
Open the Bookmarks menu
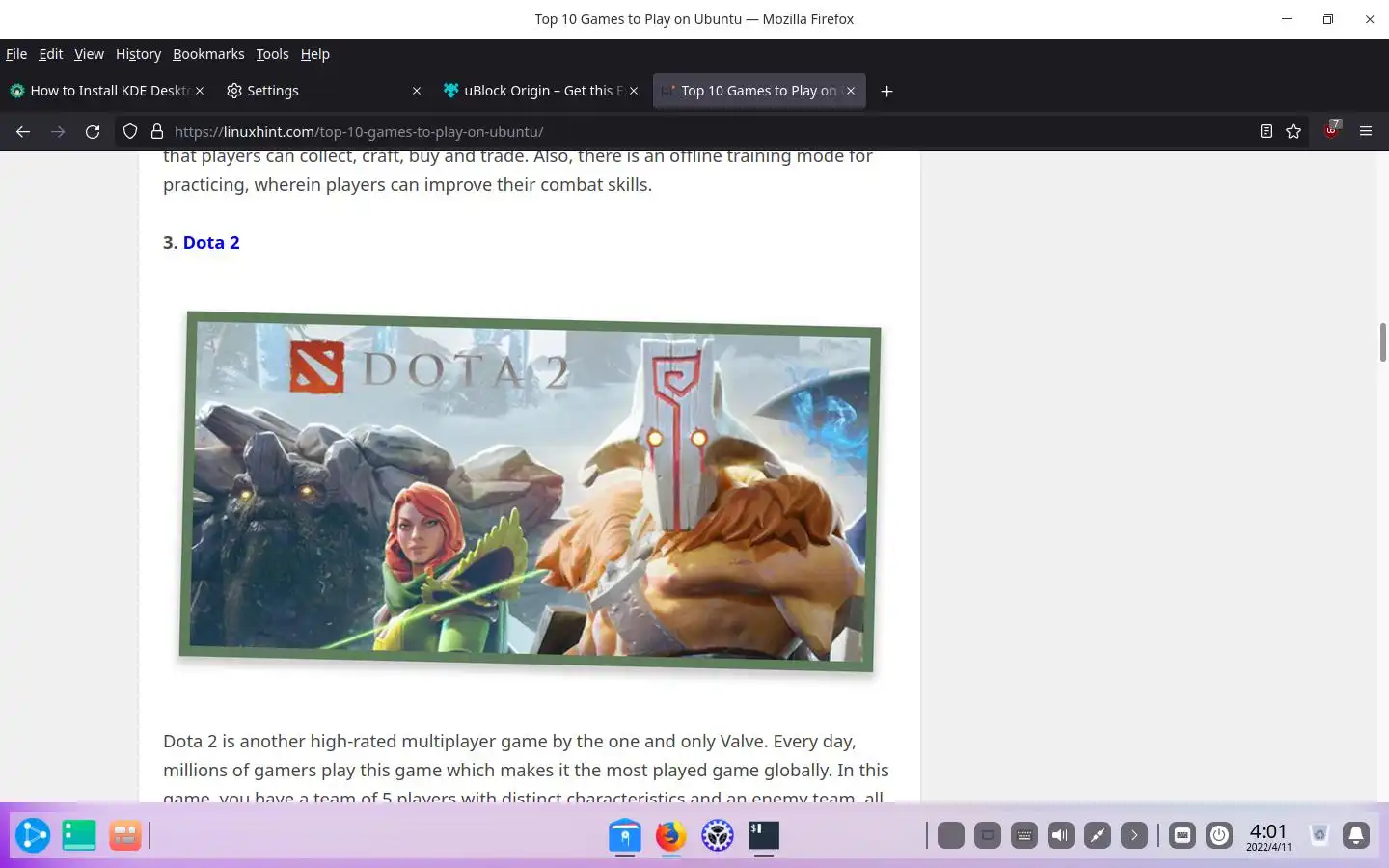pos(208,54)
